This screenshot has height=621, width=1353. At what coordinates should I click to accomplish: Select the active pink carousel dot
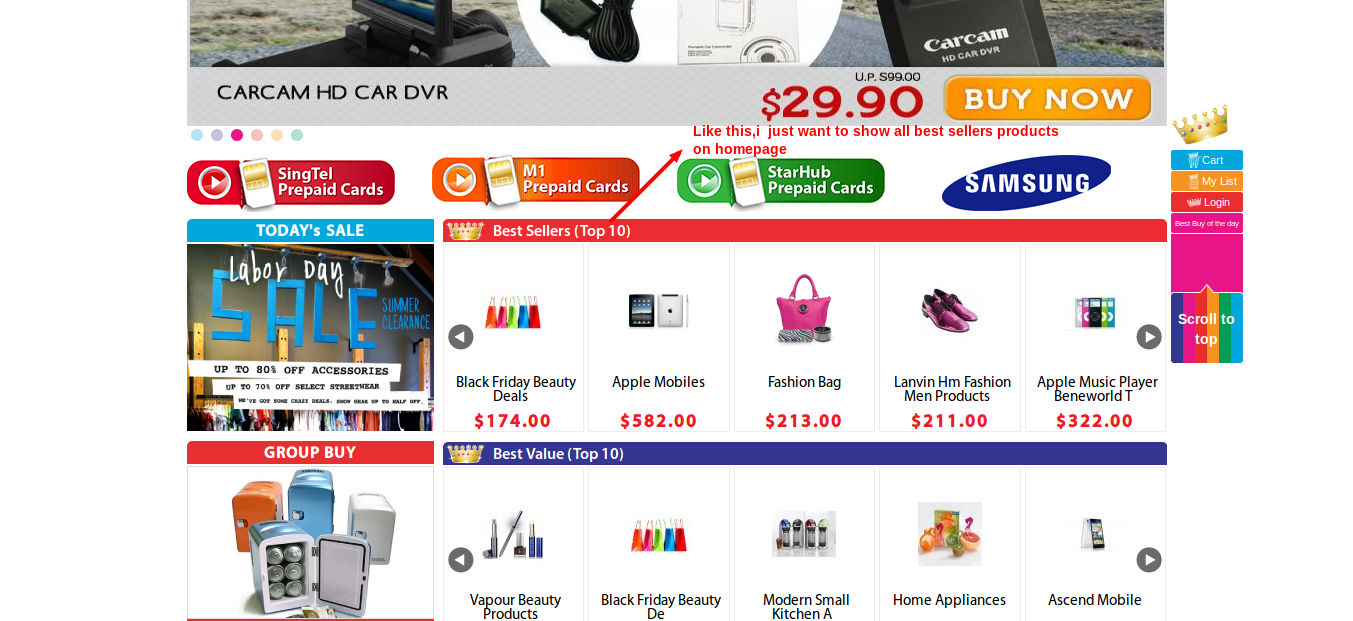237,135
